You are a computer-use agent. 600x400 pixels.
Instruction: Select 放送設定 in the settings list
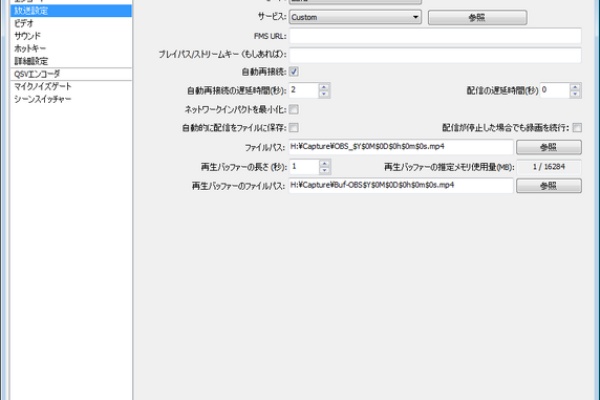(71, 11)
